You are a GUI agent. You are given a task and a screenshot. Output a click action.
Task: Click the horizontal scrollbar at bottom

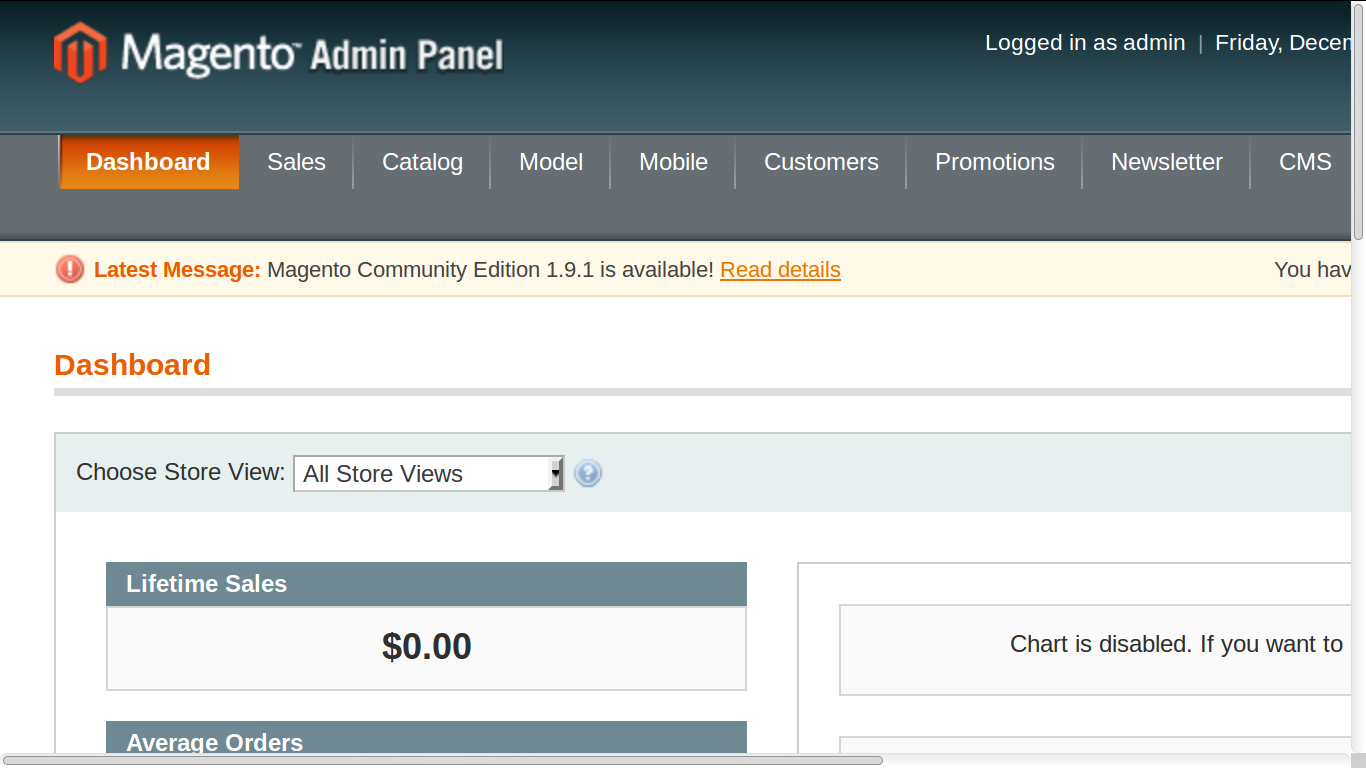point(442,761)
